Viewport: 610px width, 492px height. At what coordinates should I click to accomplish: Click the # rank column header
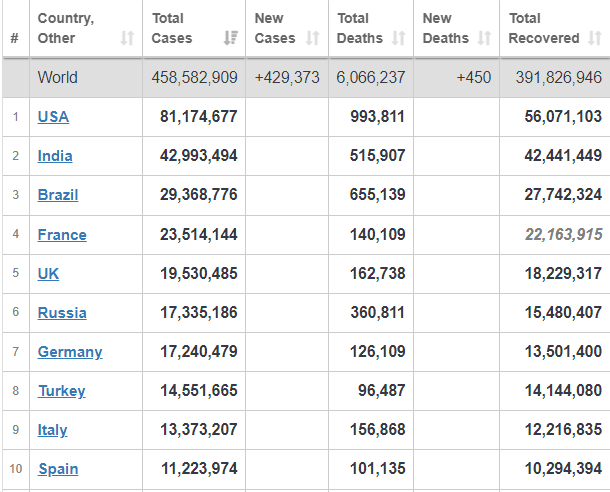pos(14,39)
